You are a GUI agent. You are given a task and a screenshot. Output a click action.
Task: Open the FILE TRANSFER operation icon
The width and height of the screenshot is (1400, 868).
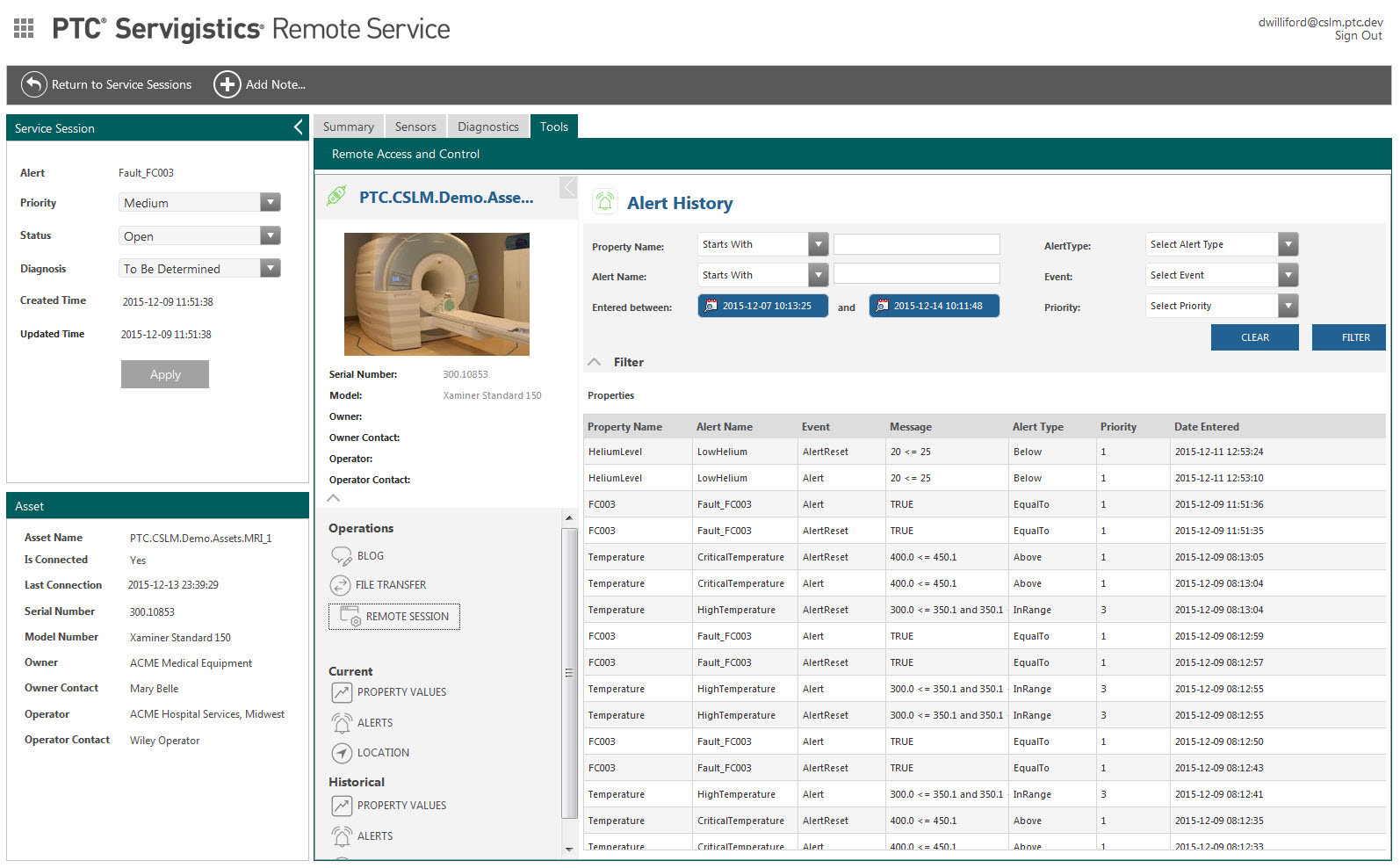click(x=340, y=585)
